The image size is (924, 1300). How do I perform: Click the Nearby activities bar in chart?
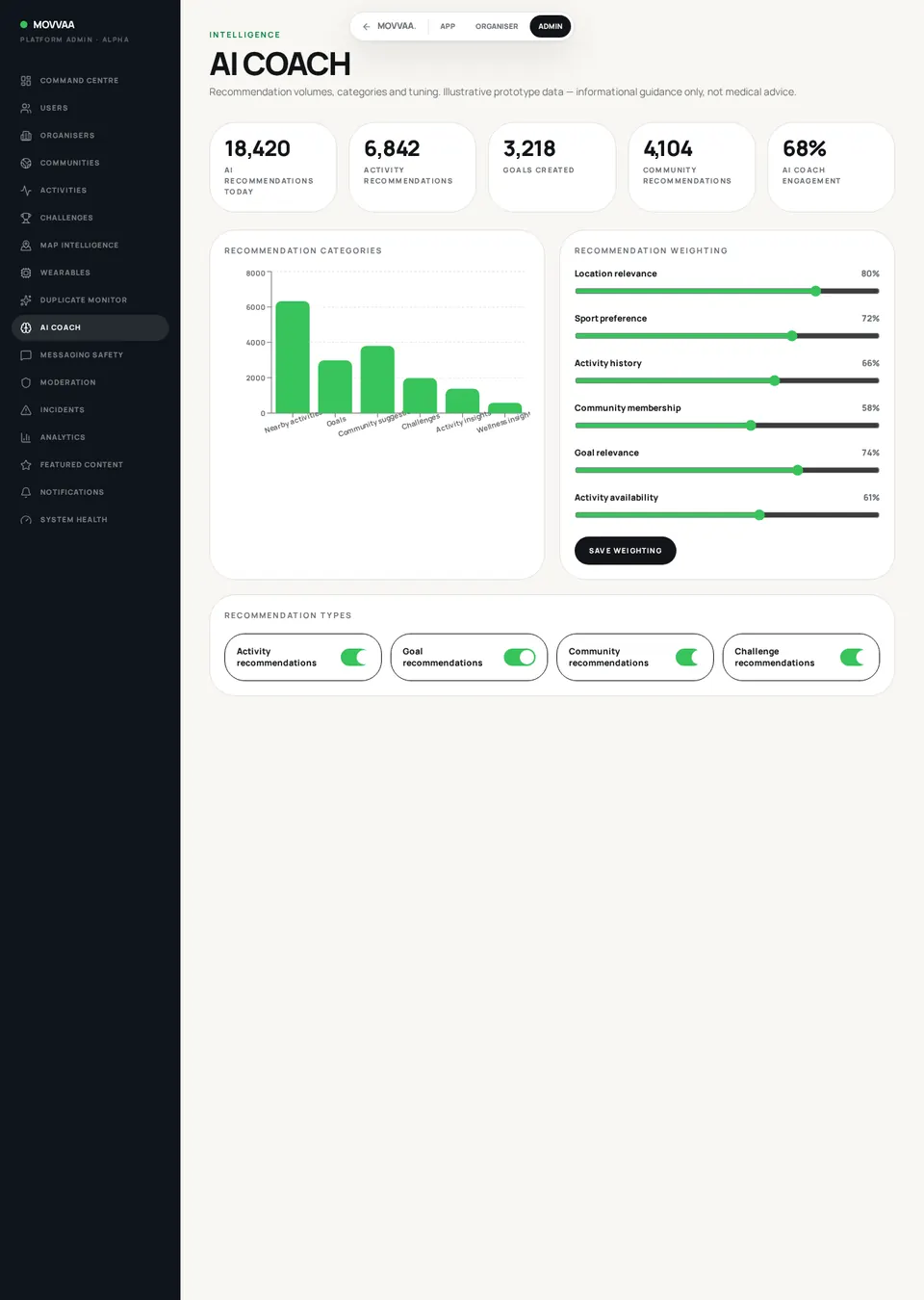293,357
